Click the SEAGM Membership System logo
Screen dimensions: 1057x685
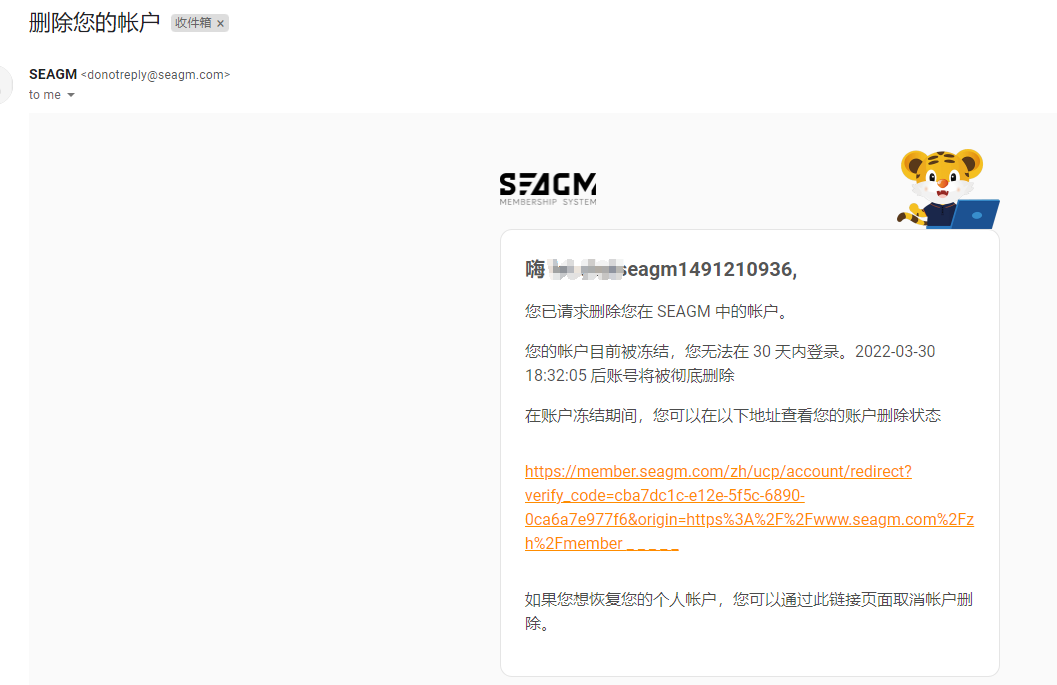point(547,188)
